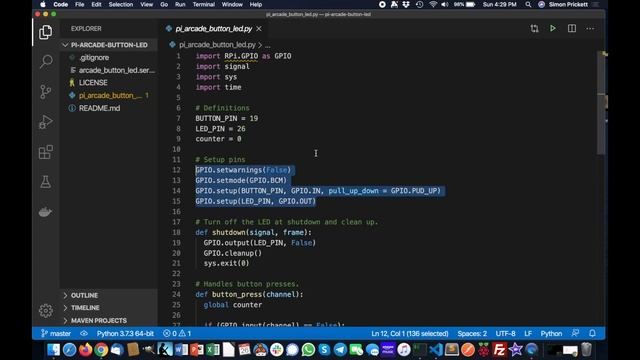
Task: Open the Terminal menu
Action: pos(204,4)
